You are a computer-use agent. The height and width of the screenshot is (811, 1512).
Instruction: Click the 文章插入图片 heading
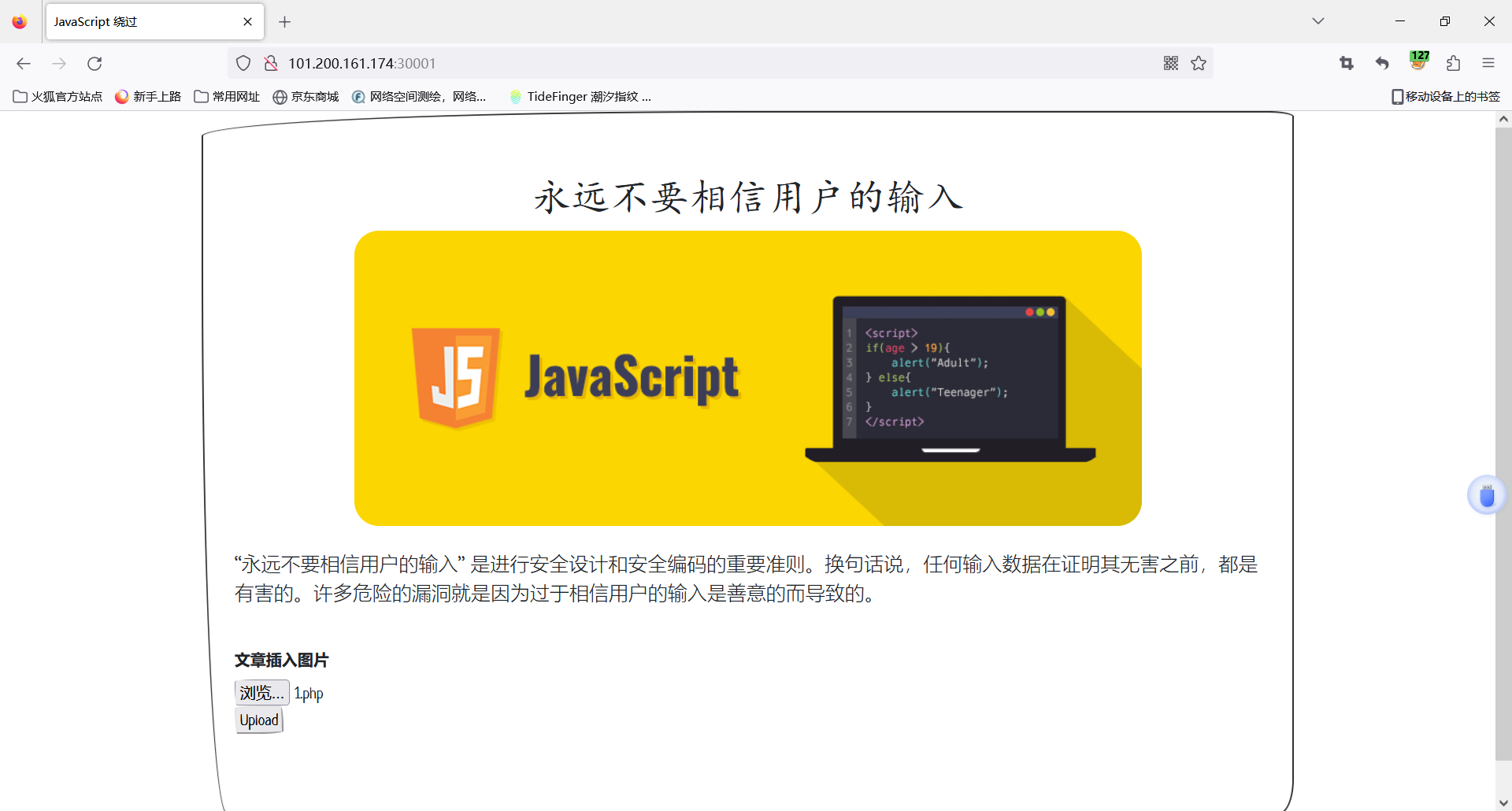(281, 661)
